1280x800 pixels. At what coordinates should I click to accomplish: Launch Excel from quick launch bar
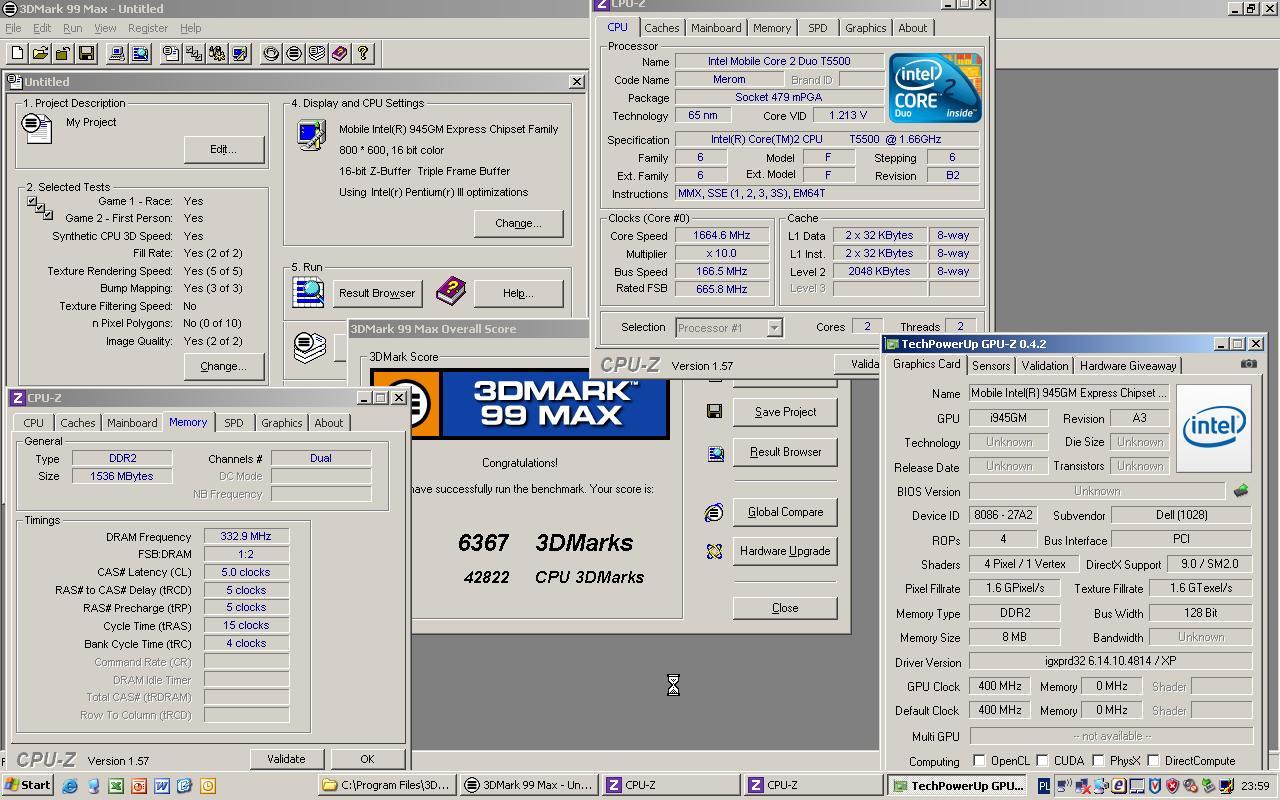tap(116, 786)
